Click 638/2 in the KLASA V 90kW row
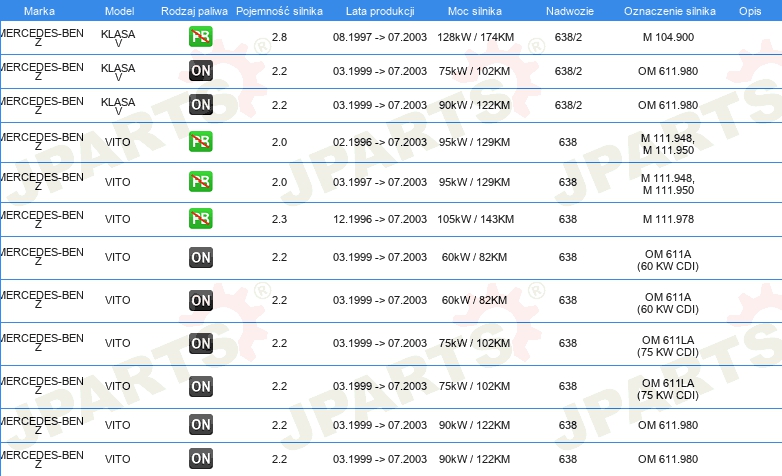This screenshot has height=476, width=782. click(568, 105)
